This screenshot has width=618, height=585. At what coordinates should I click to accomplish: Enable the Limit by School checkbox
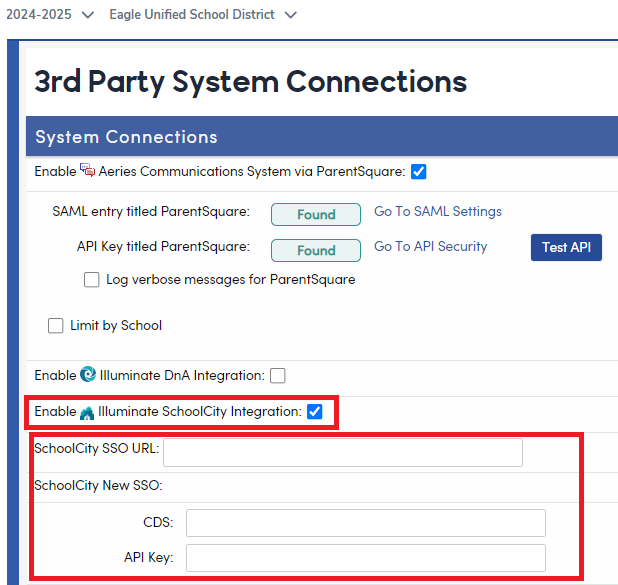(x=56, y=326)
